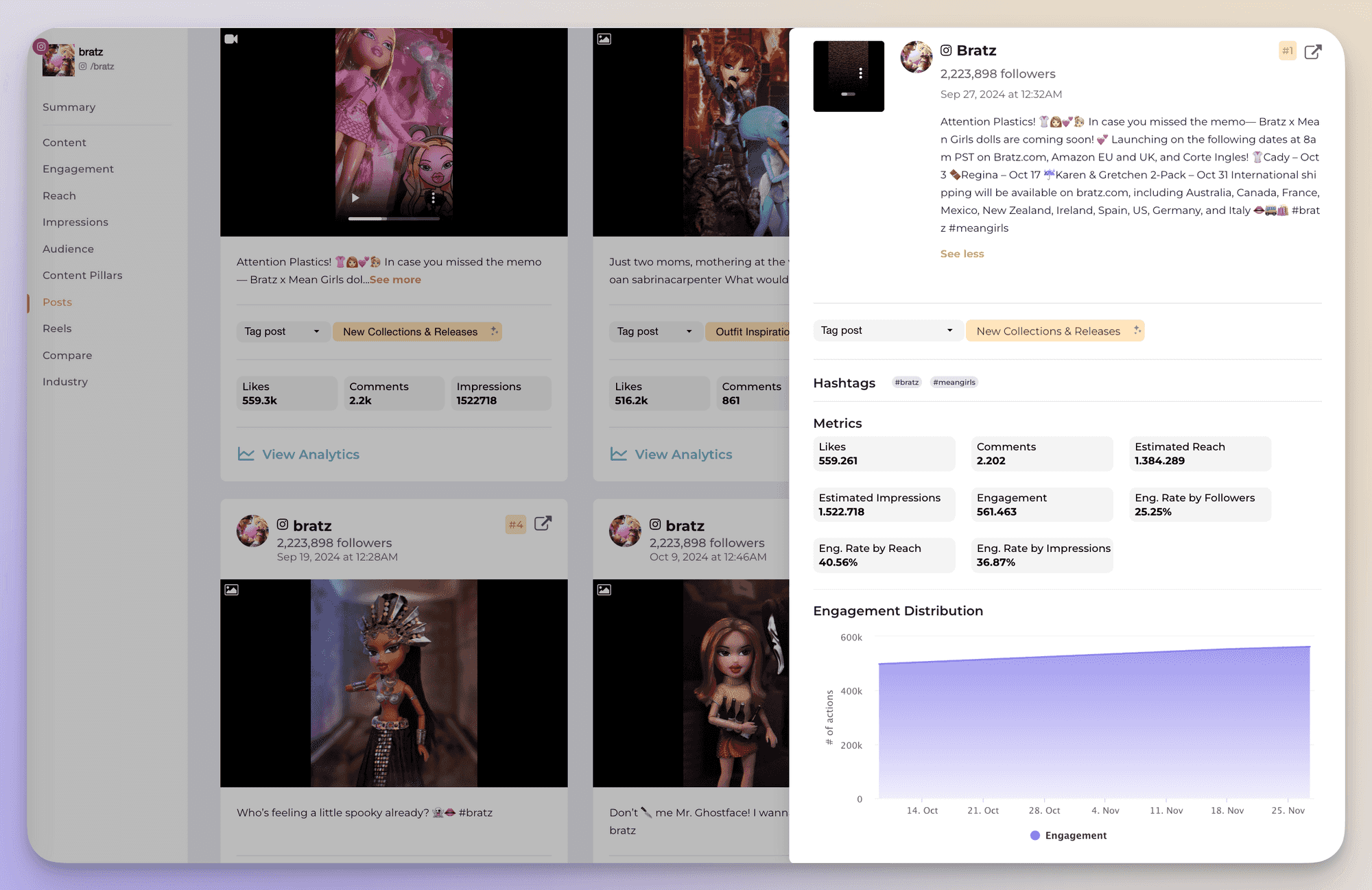This screenshot has width=1372, height=890.
Task: Open external link icon in Bratz detail panel
Action: [1312, 51]
